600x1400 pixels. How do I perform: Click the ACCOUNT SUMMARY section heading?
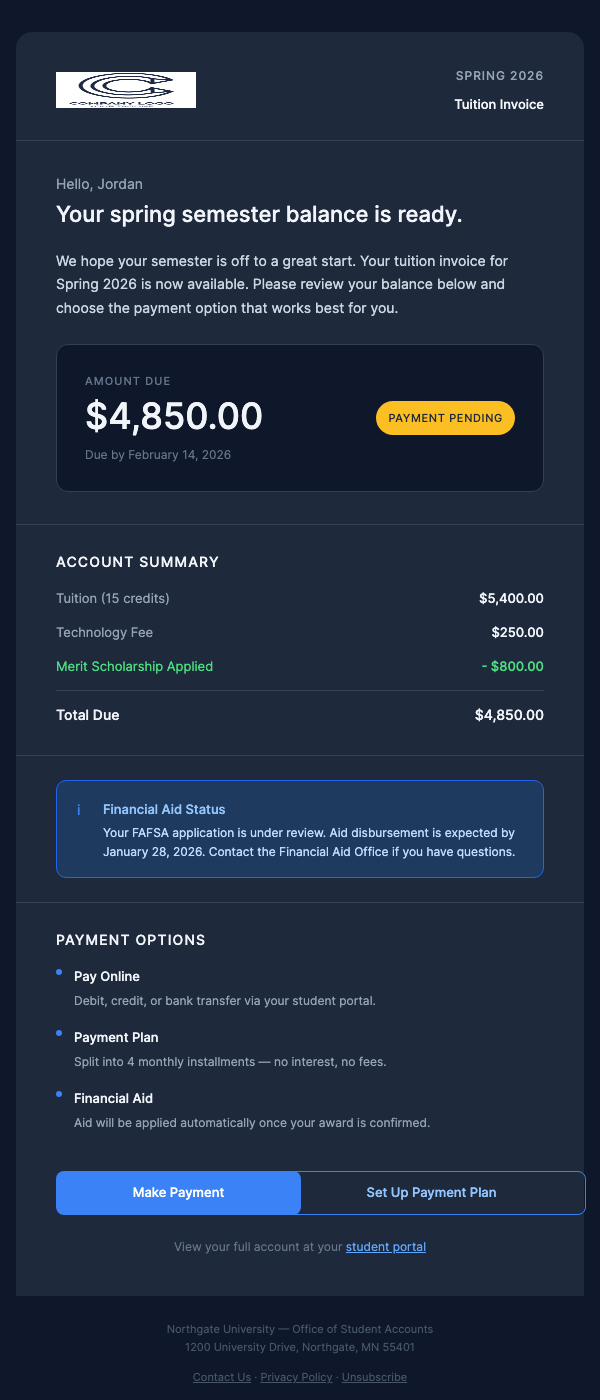pos(137,562)
